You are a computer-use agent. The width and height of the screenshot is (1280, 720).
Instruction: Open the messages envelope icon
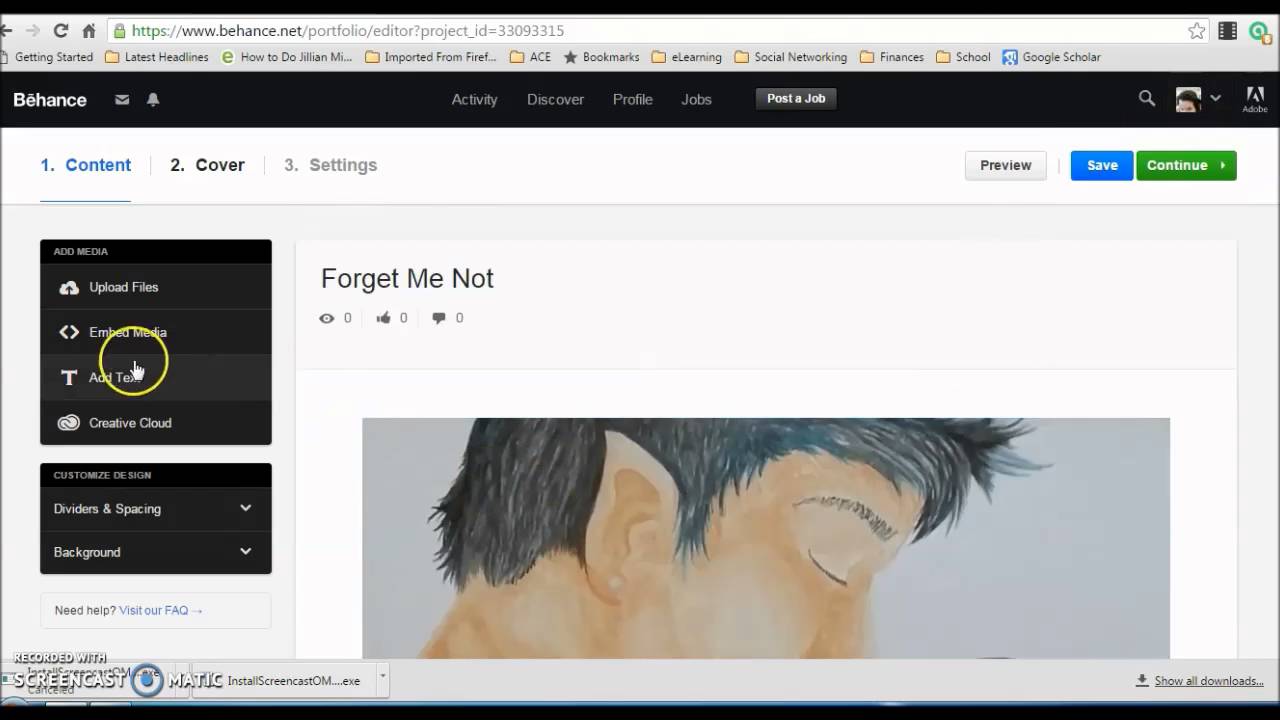pyautogui.click(x=122, y=99)
